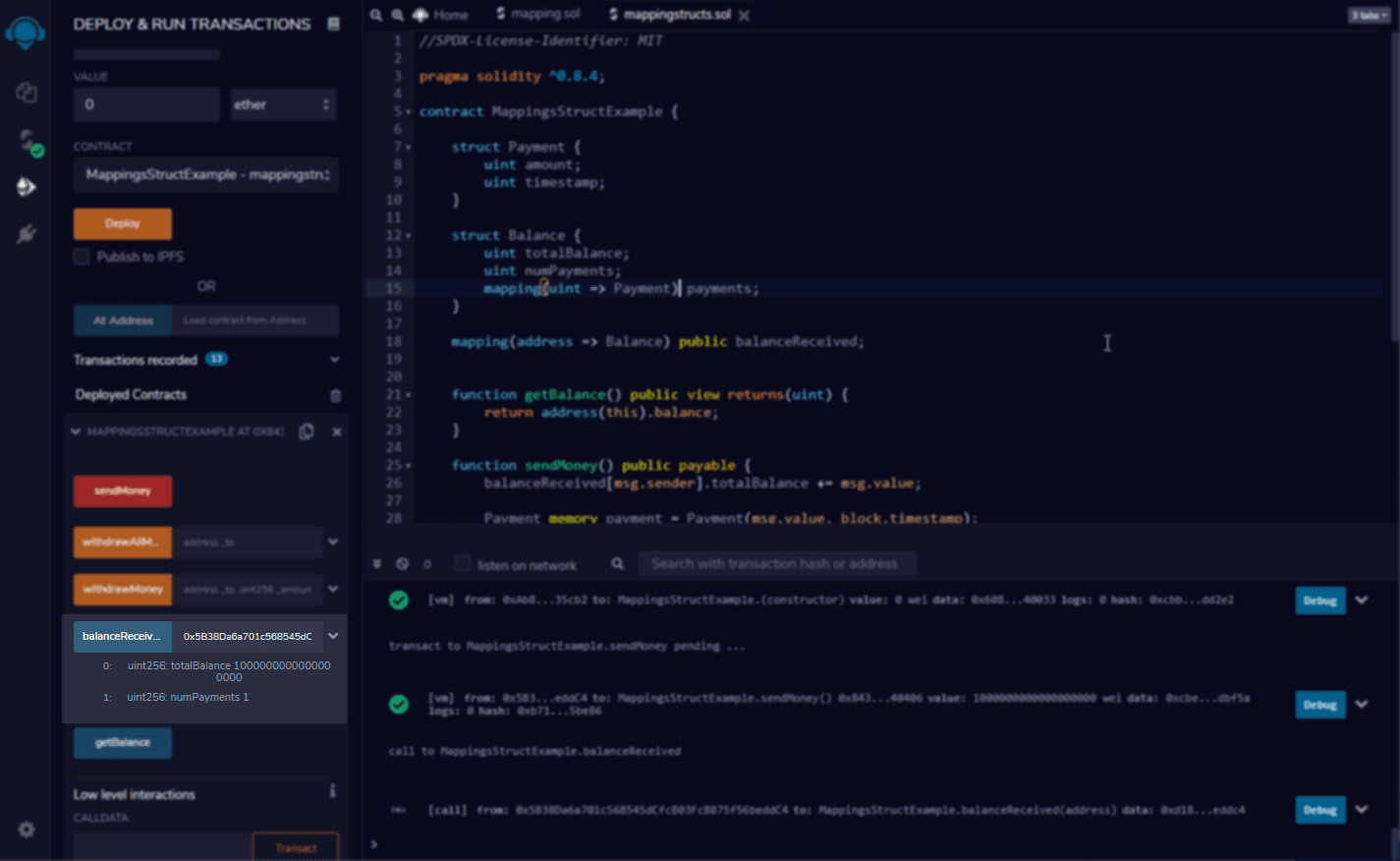Click the low level interactions info icon

coord(333,791)
